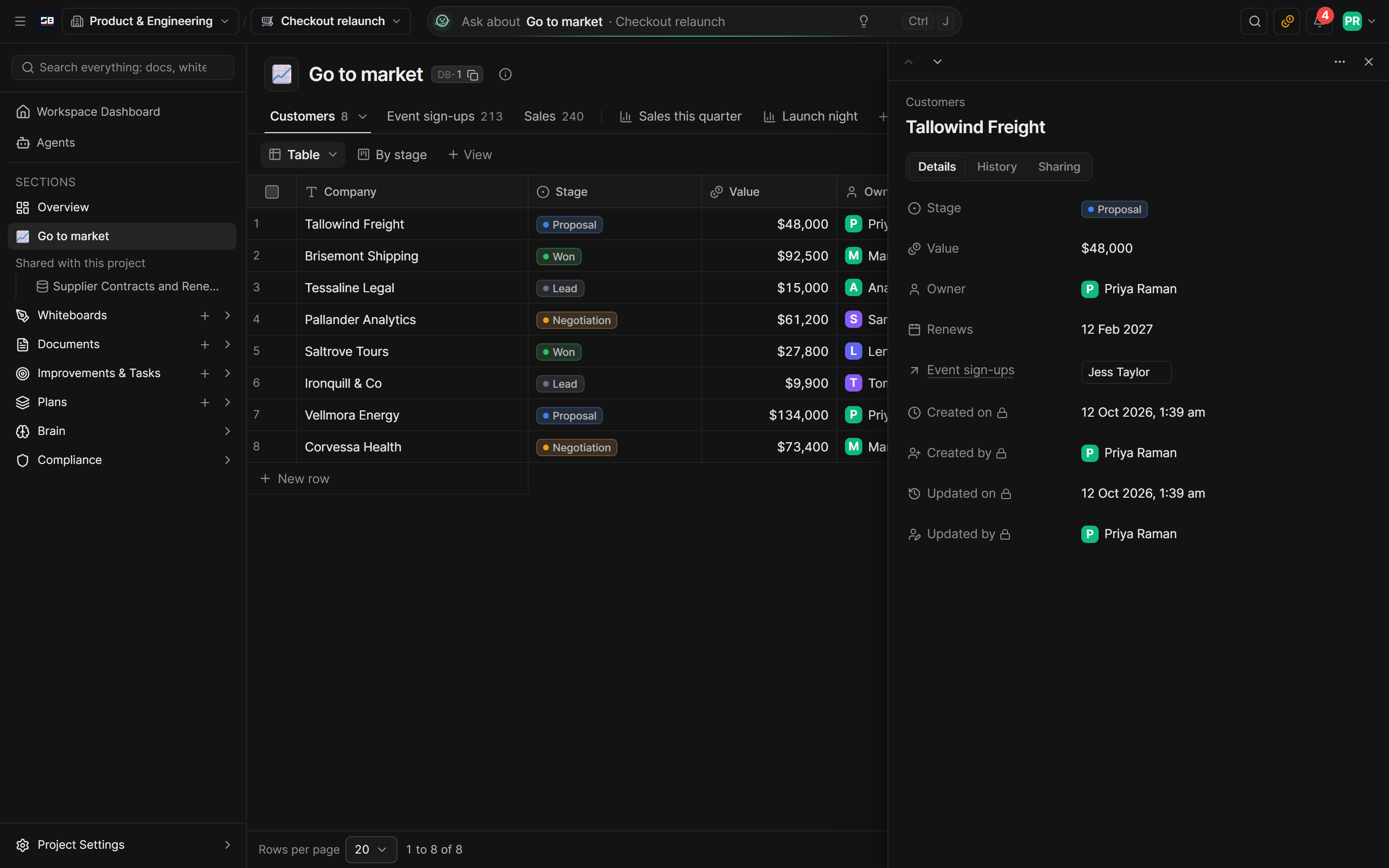Close the Tallowind Freight detail panel

coord(1368,61)
